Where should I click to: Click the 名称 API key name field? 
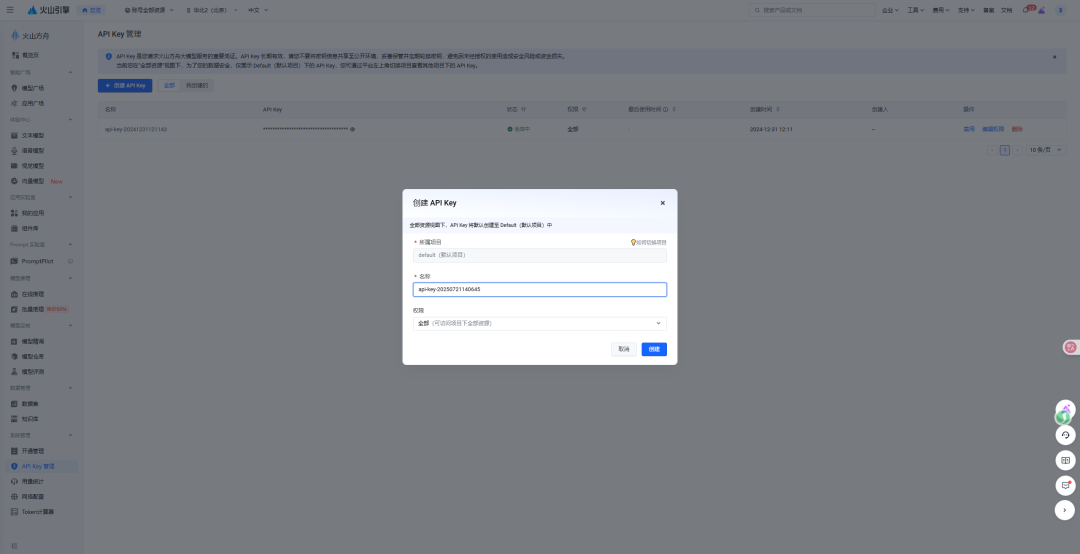tap(540, 289)
